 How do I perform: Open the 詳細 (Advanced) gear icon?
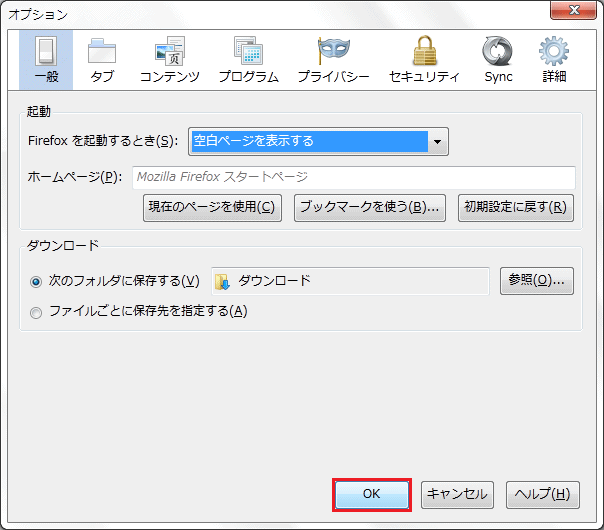point(553,50)
